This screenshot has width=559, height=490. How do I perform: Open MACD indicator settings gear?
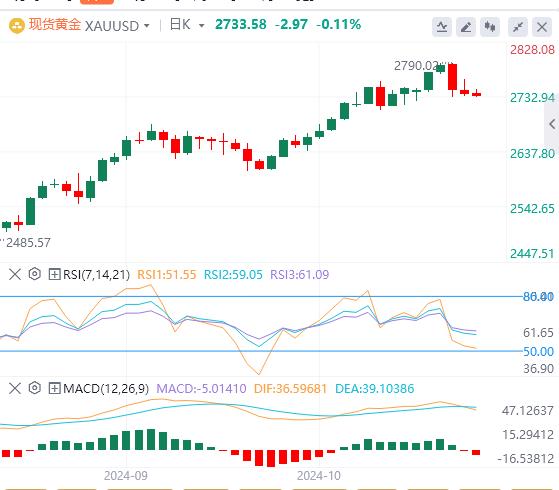click(x=35, y=388)
